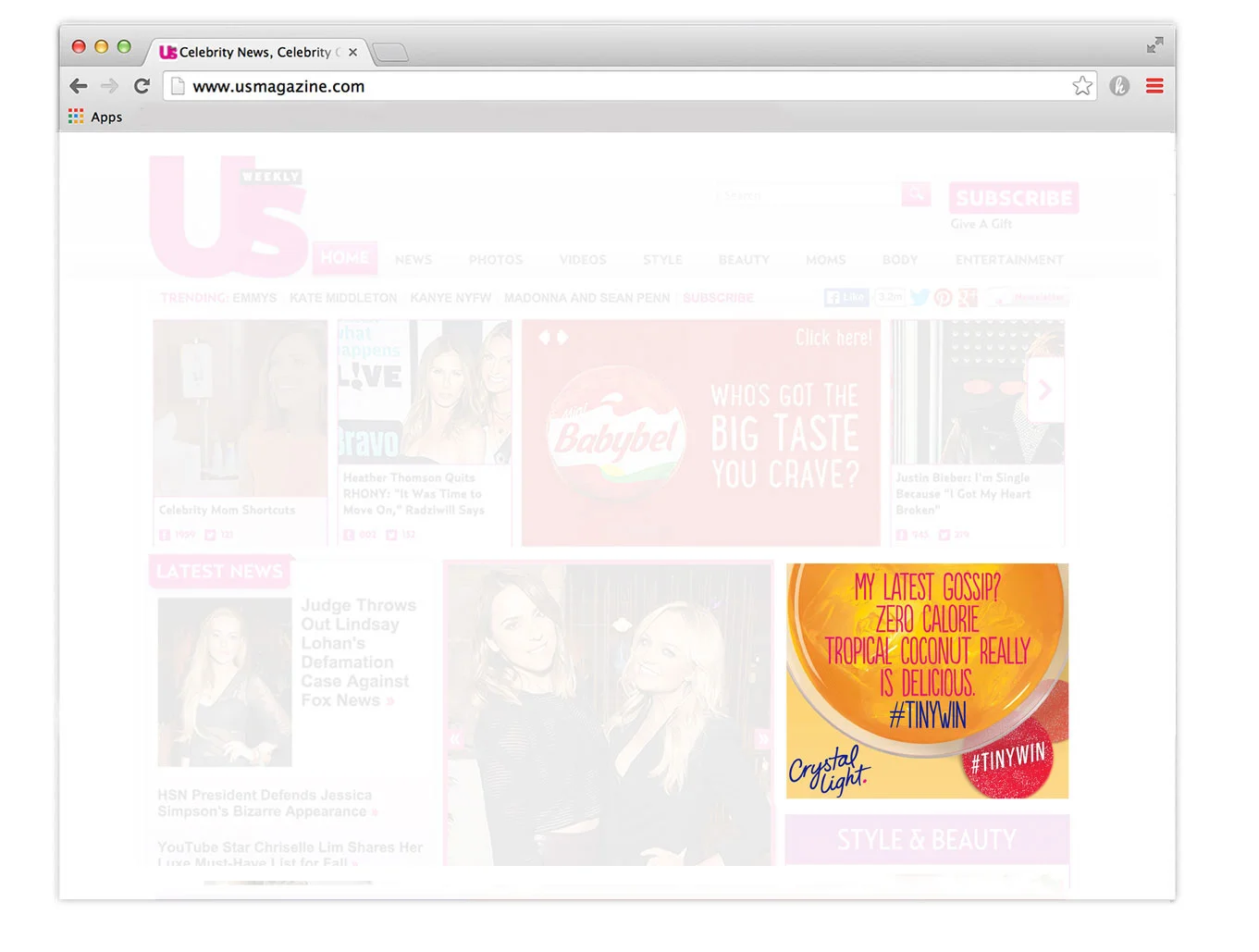Click the Google Plus icon
Screen dimensions: 1259x952
[x=968, y=297]
